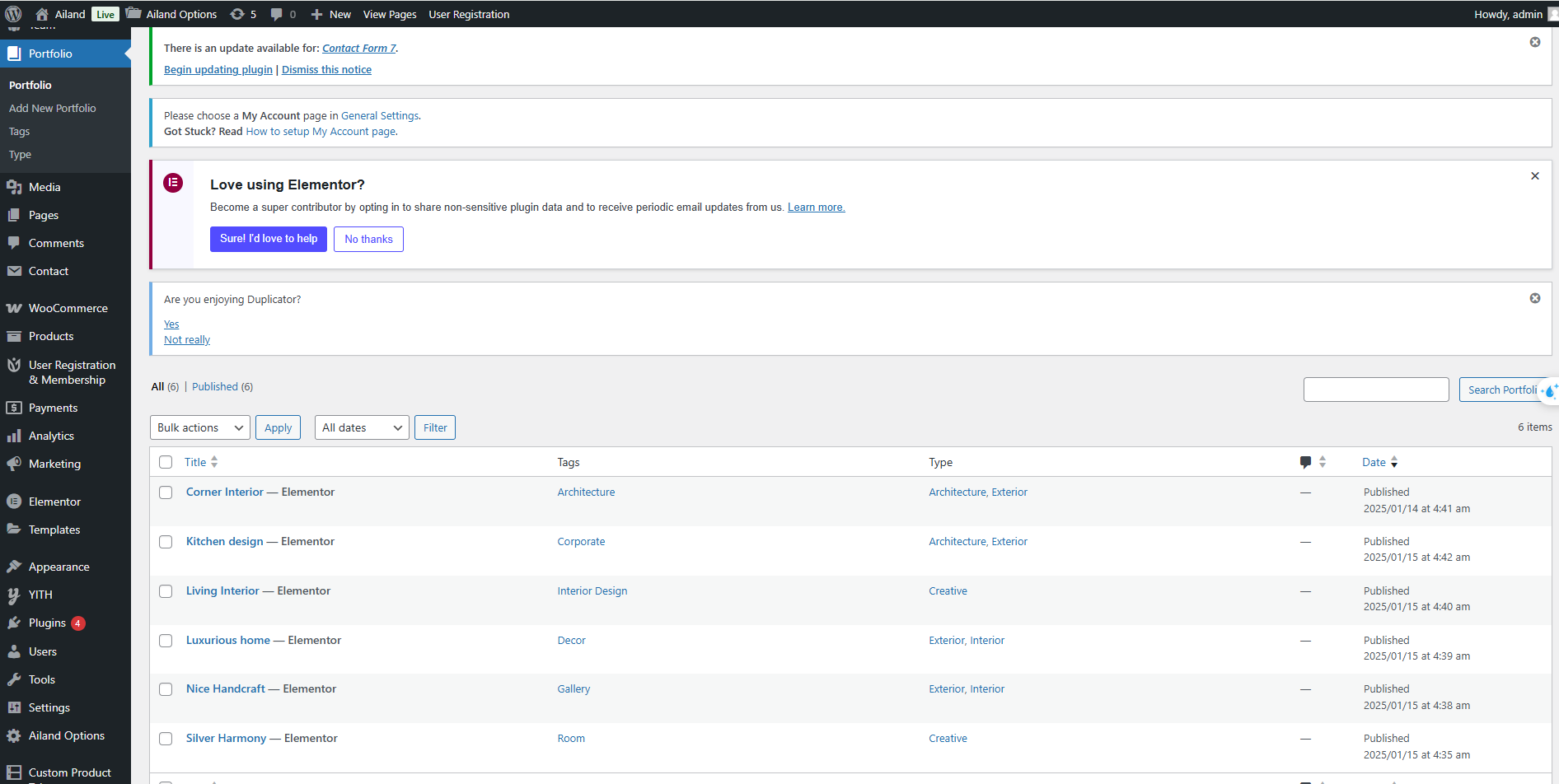Viewport: 1559px width, 784px height.
Task: Click the Published (6) filter link
Action: [x=222, y=386]
